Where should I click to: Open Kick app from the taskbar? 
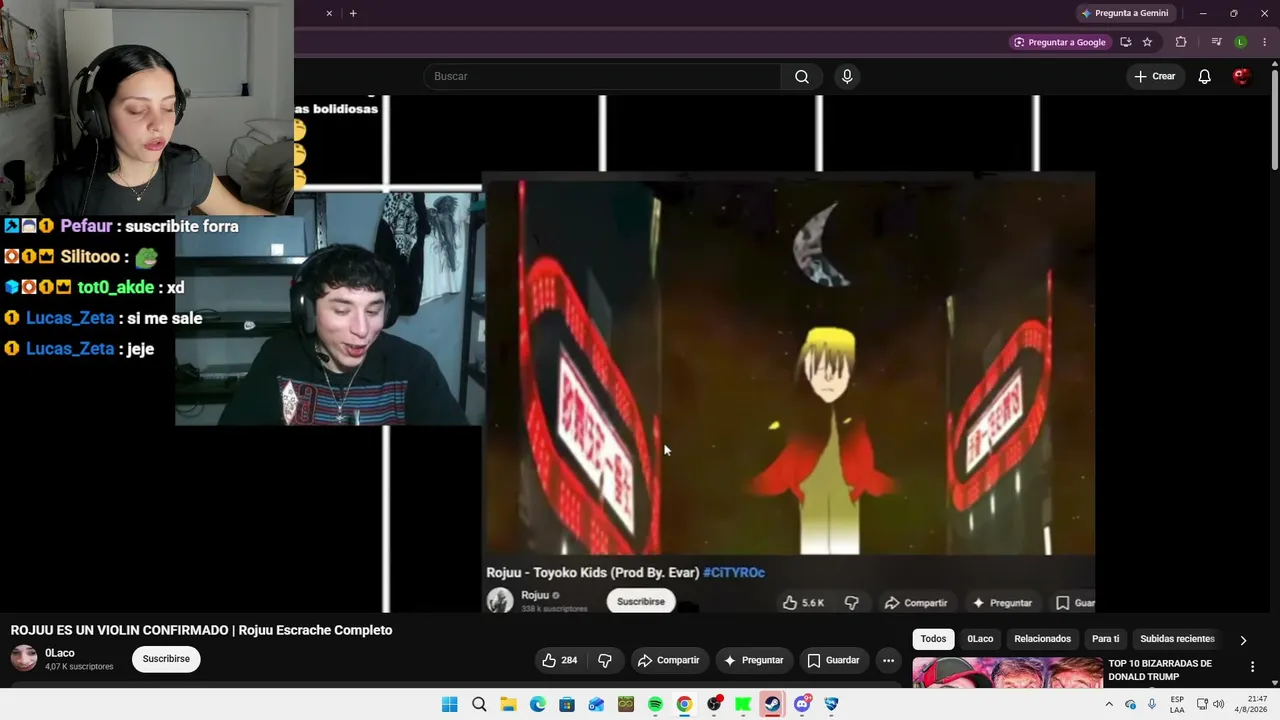point(743,704)
